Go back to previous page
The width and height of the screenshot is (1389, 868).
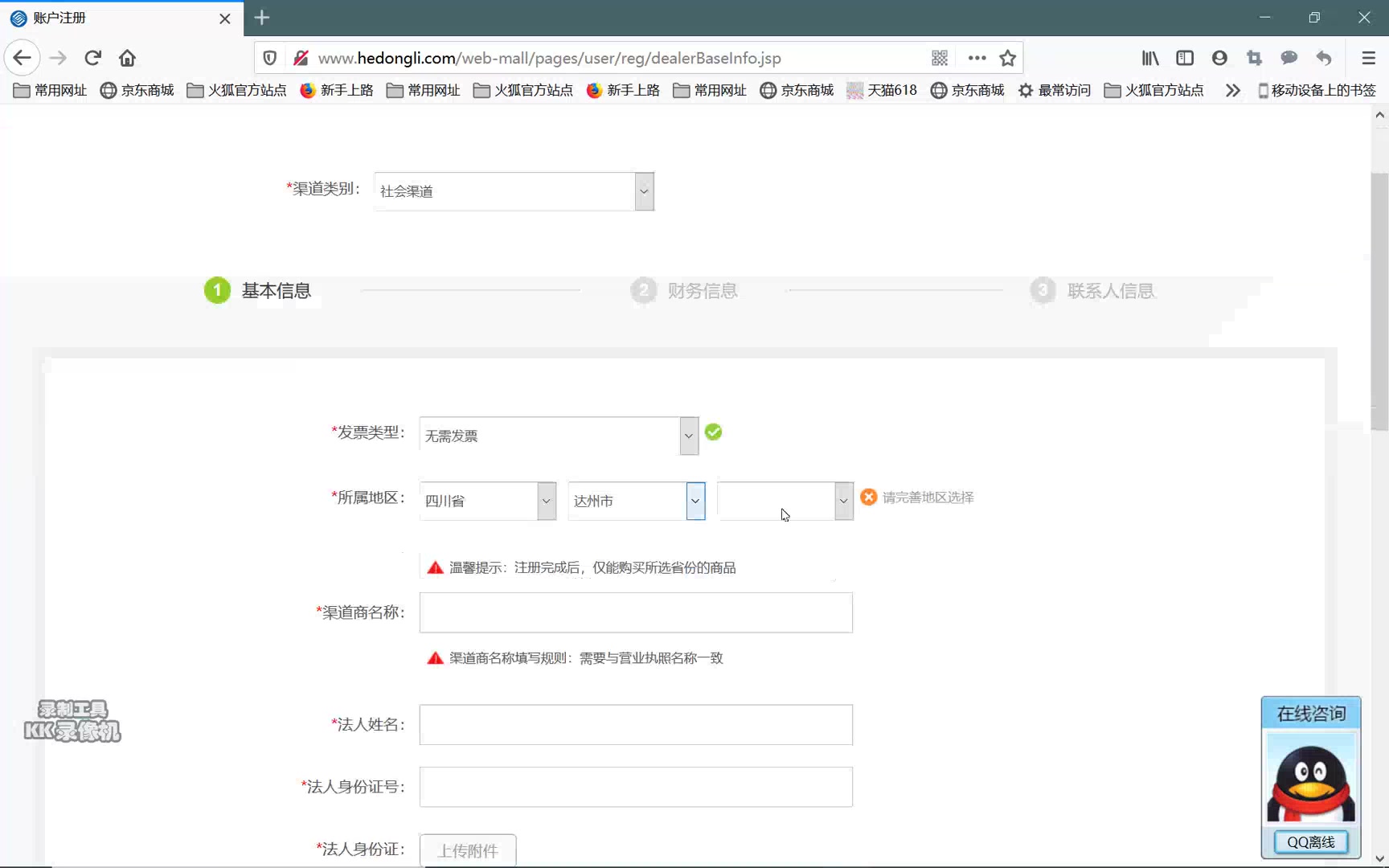point(23,58)
